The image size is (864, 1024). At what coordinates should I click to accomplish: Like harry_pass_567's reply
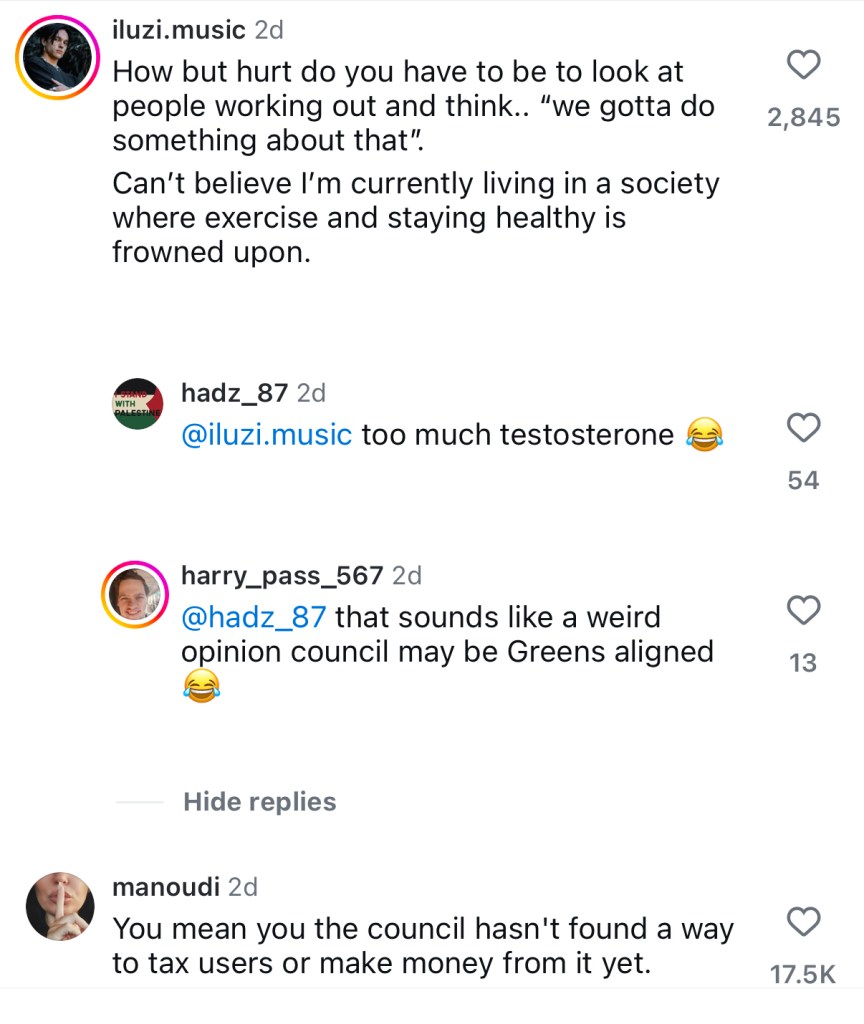pyautogui.click(x=804, y=609)
